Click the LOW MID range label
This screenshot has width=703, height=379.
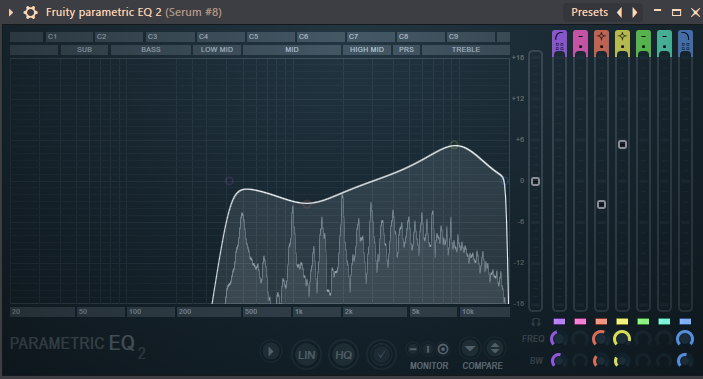(x=217, y=50)
